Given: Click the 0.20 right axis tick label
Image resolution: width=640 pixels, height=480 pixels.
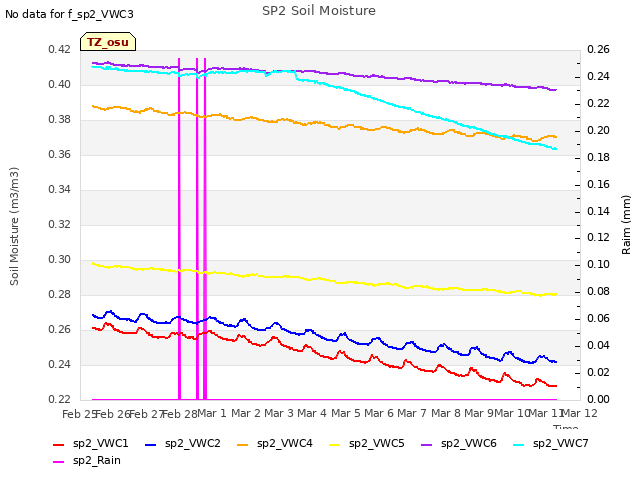Looking at the screenshot, I should [598, 131].
